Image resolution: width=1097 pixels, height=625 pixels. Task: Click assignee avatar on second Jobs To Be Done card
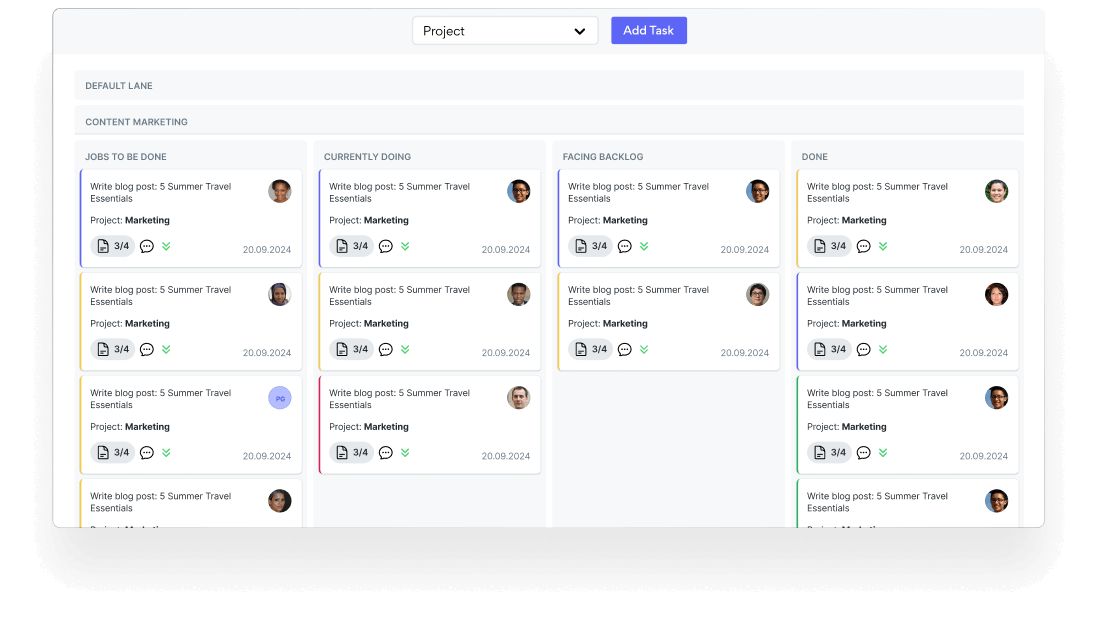[280, 295]
